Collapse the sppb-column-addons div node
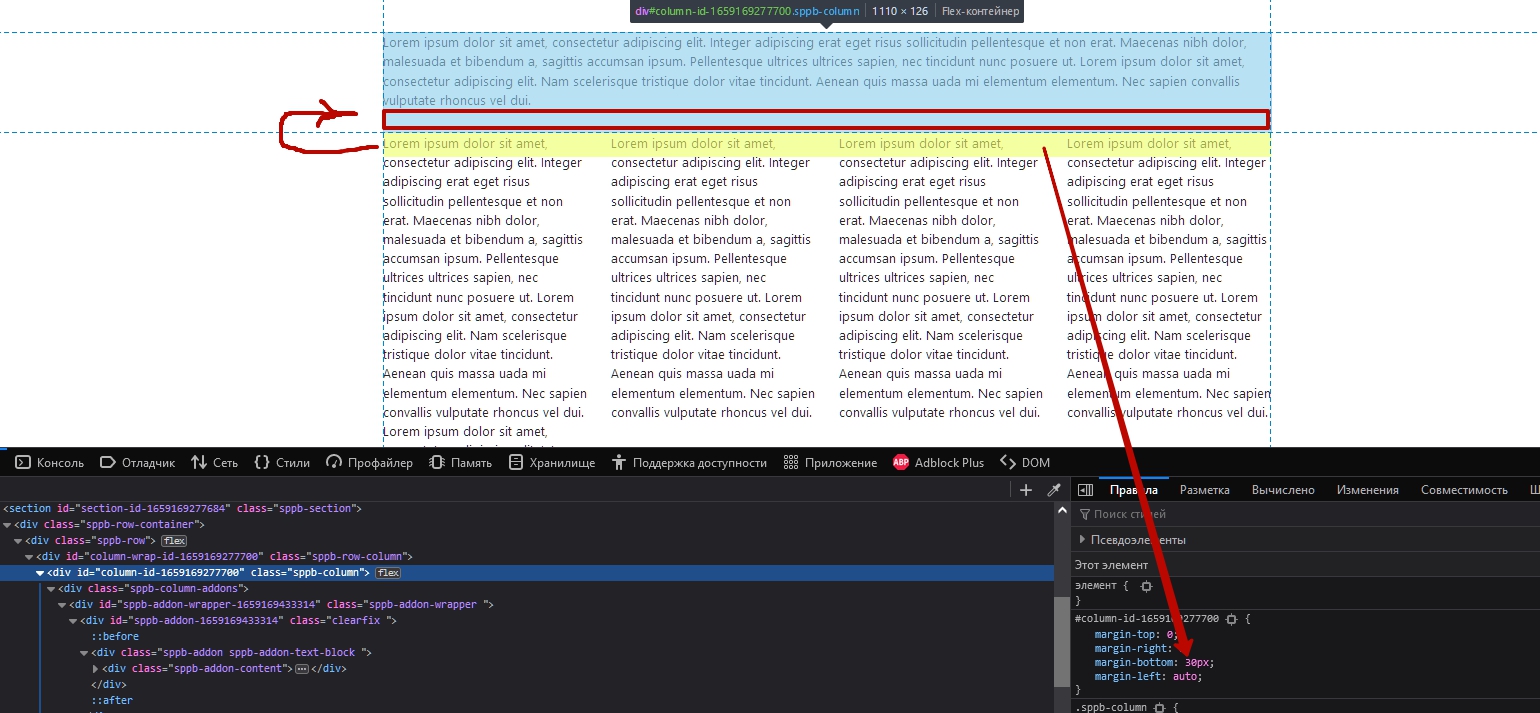 (51, 588)
